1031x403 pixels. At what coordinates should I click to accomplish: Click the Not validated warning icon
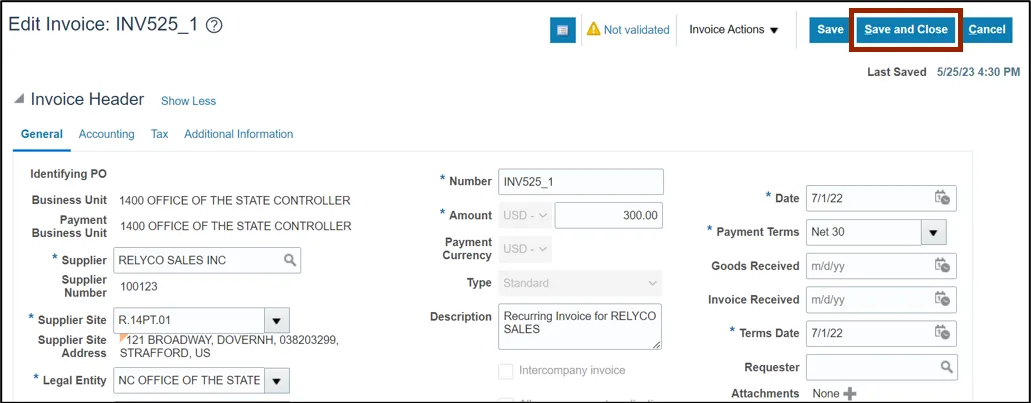593,29
